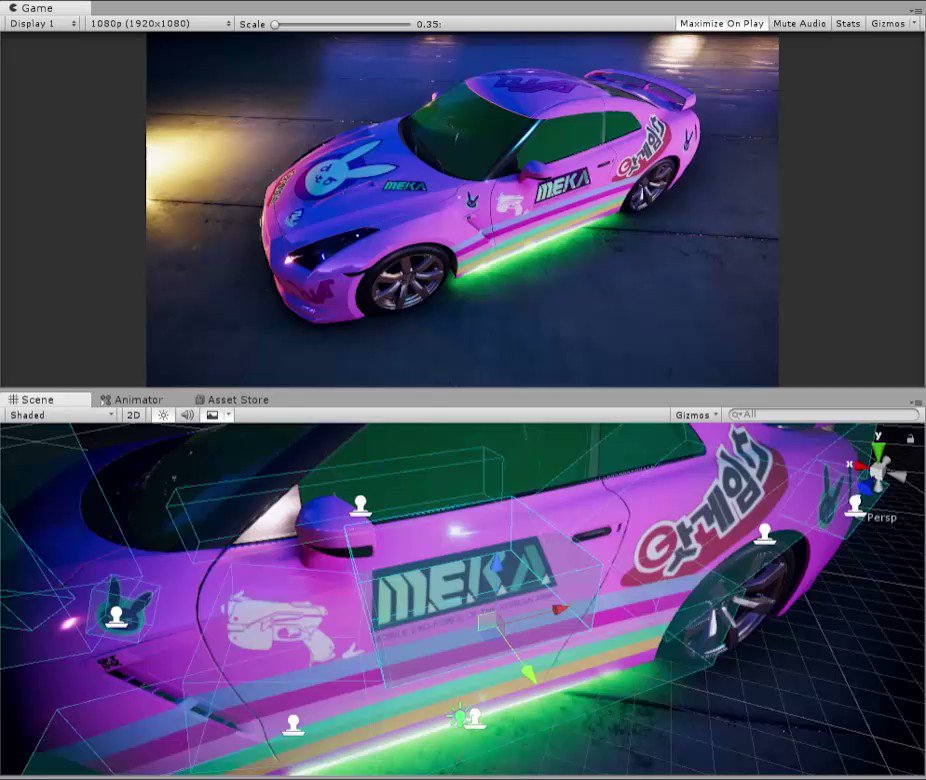Select decal stamp gizmo on bunny logo
The image size is (926, 780).
pos(116,616)
